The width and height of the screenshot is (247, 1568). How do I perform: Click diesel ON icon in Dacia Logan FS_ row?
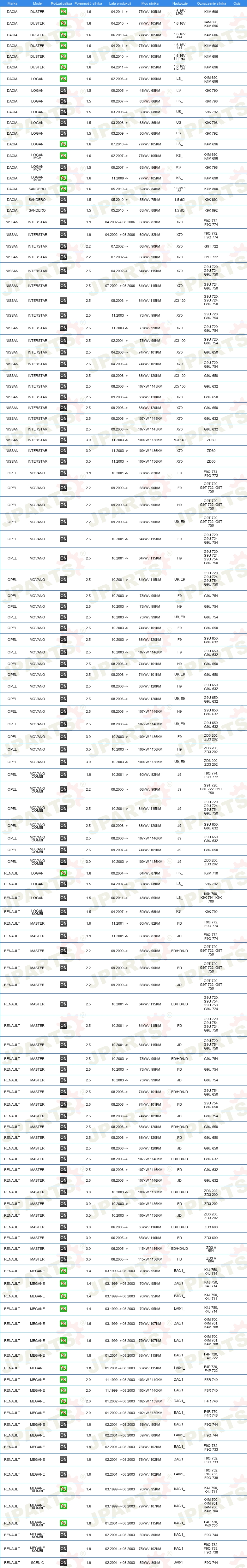(x=63, y=133)
